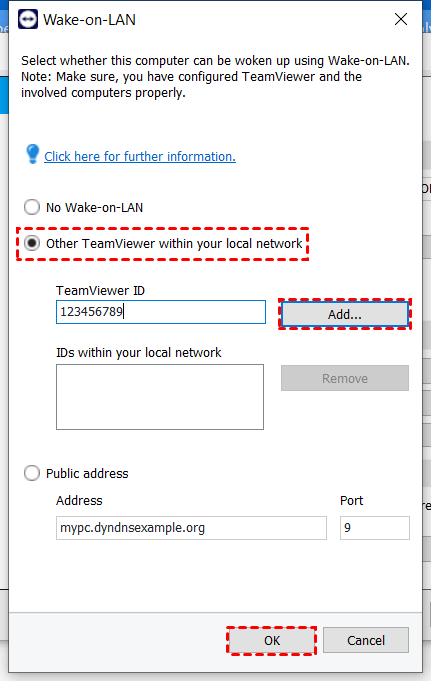431x681 pixels.
Task: Select Other TeamViewer within local network radio
Action: [32, 243]
